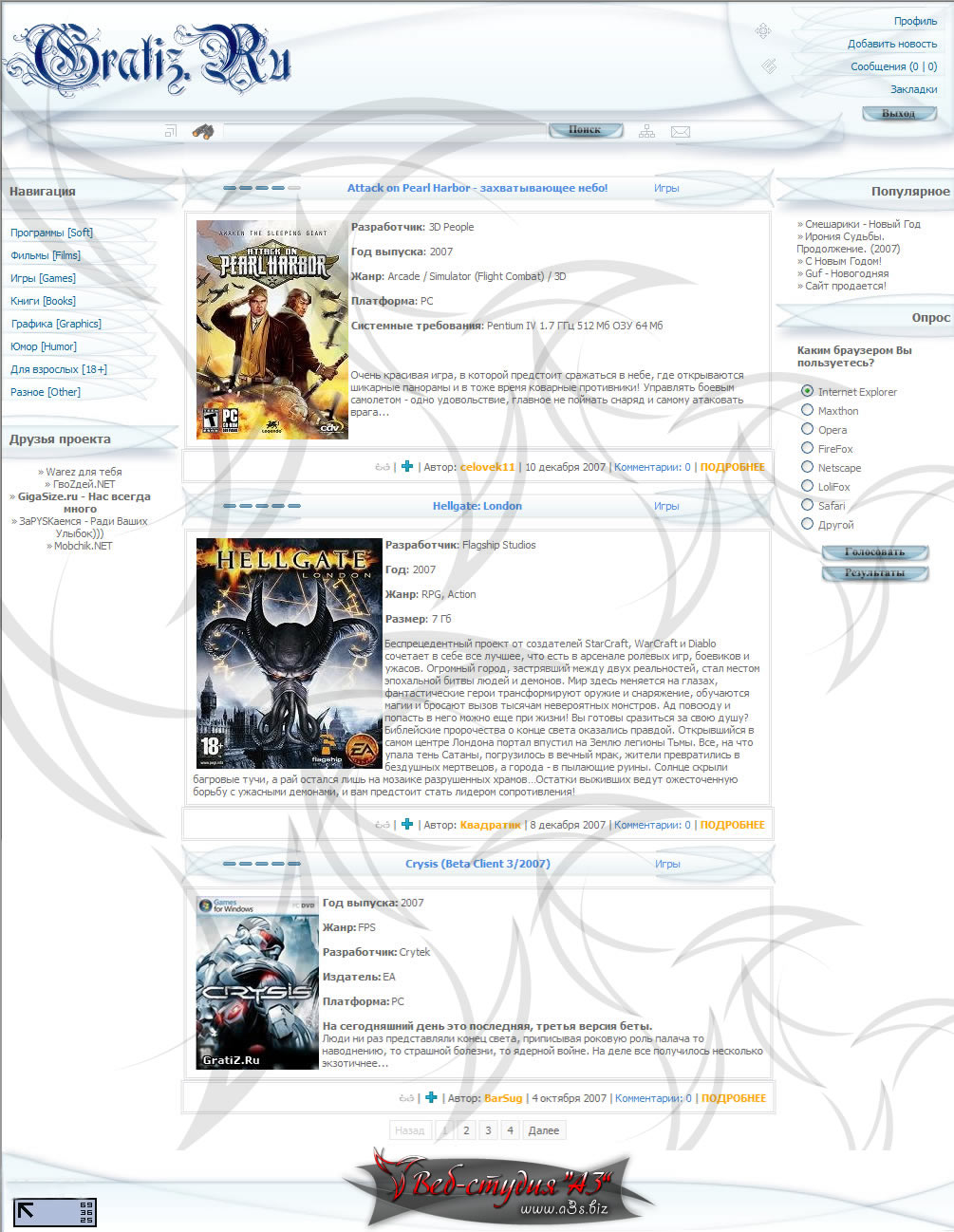Click glasses icon in Hellgate post footer
This screenshot has width=954, height=1232.
pos(383,825)
